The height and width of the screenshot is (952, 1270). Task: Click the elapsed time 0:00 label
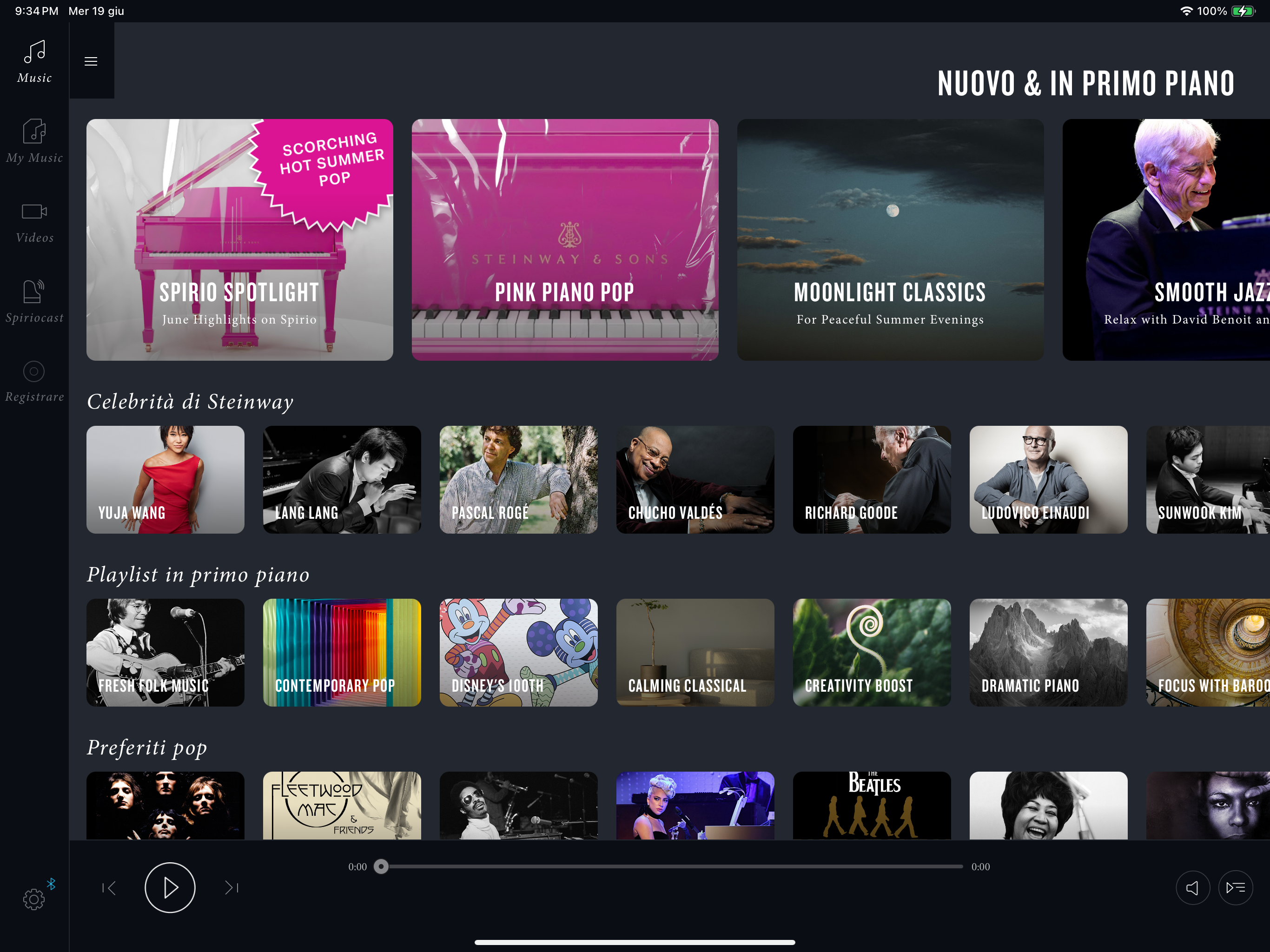click(357, 866)
